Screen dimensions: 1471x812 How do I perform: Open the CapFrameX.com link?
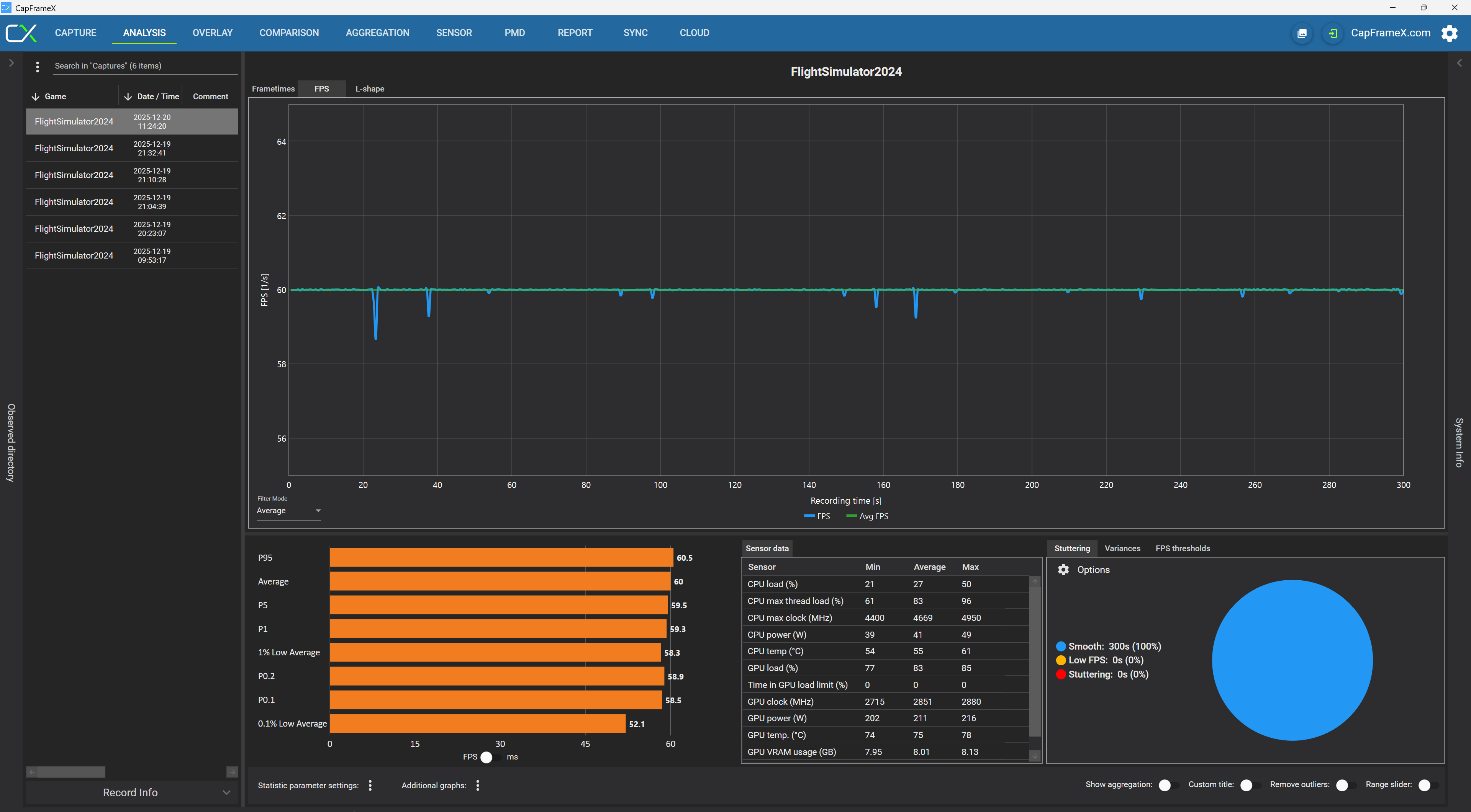pyautogui.click(x=1390, y=33)
